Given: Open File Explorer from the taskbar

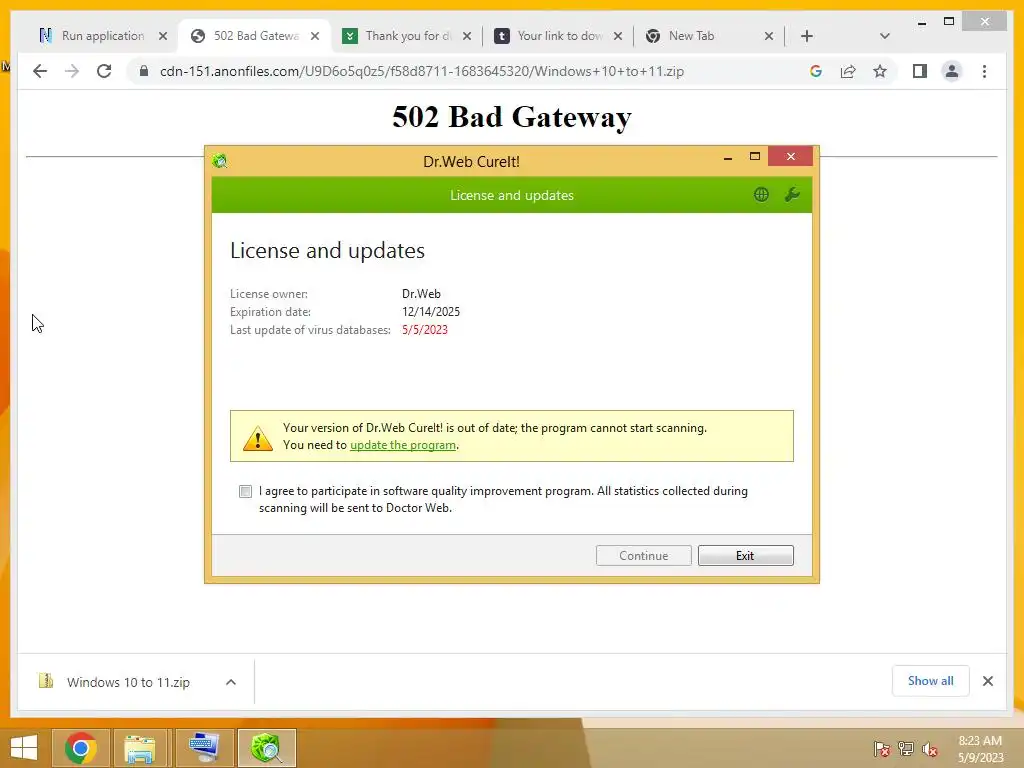Looking at the screenshot, I should click(x=140, y=748).
